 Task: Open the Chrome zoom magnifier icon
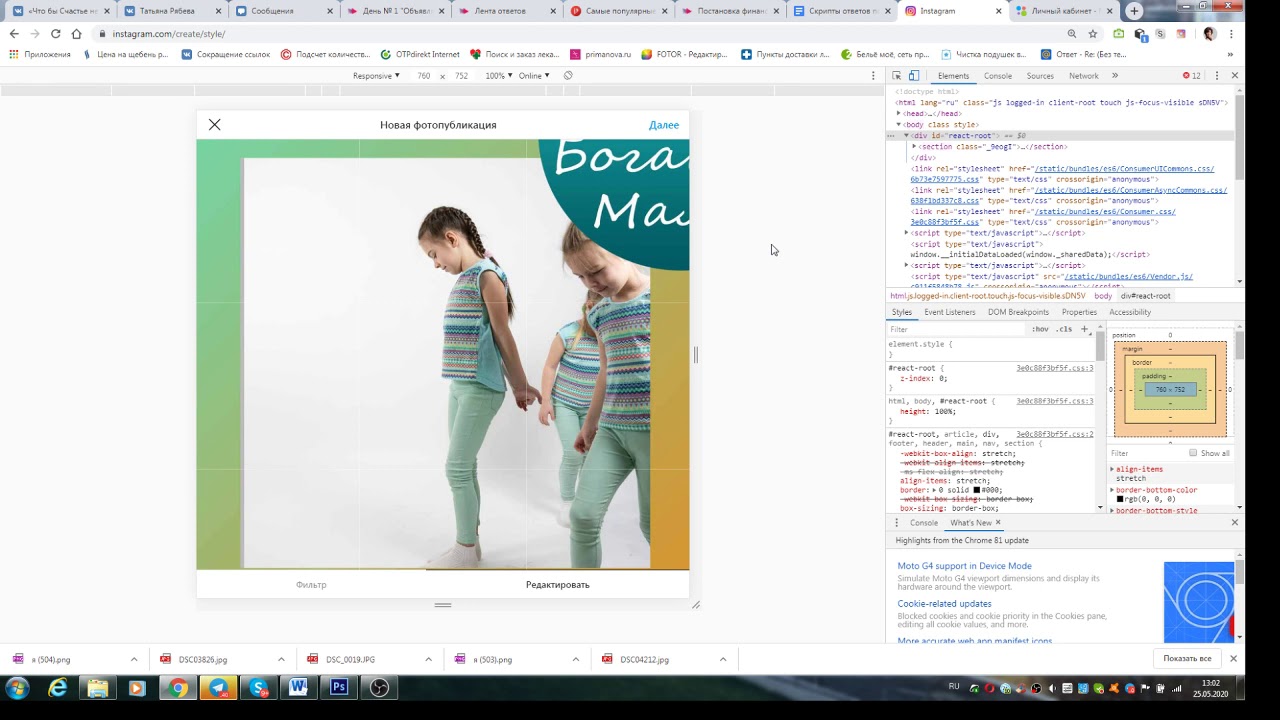click(1072, 33)
